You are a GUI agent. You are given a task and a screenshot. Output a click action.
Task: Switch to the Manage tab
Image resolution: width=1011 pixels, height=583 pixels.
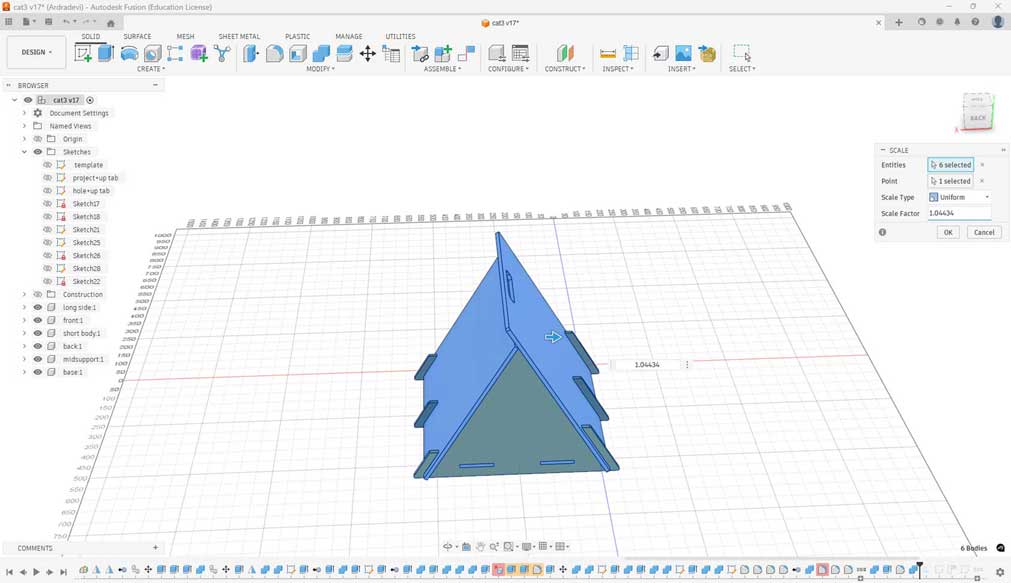pos(349,36)
